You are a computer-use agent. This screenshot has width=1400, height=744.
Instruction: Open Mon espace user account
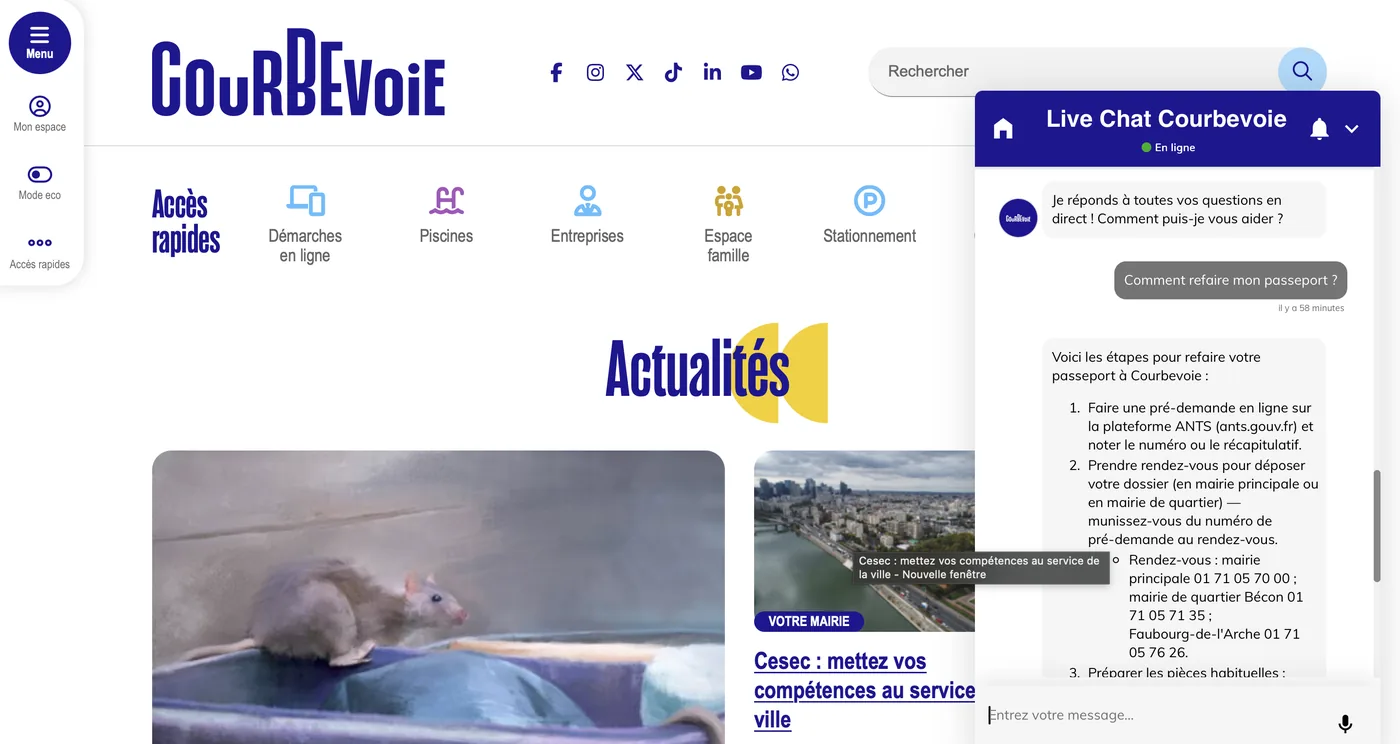(40, 114)
